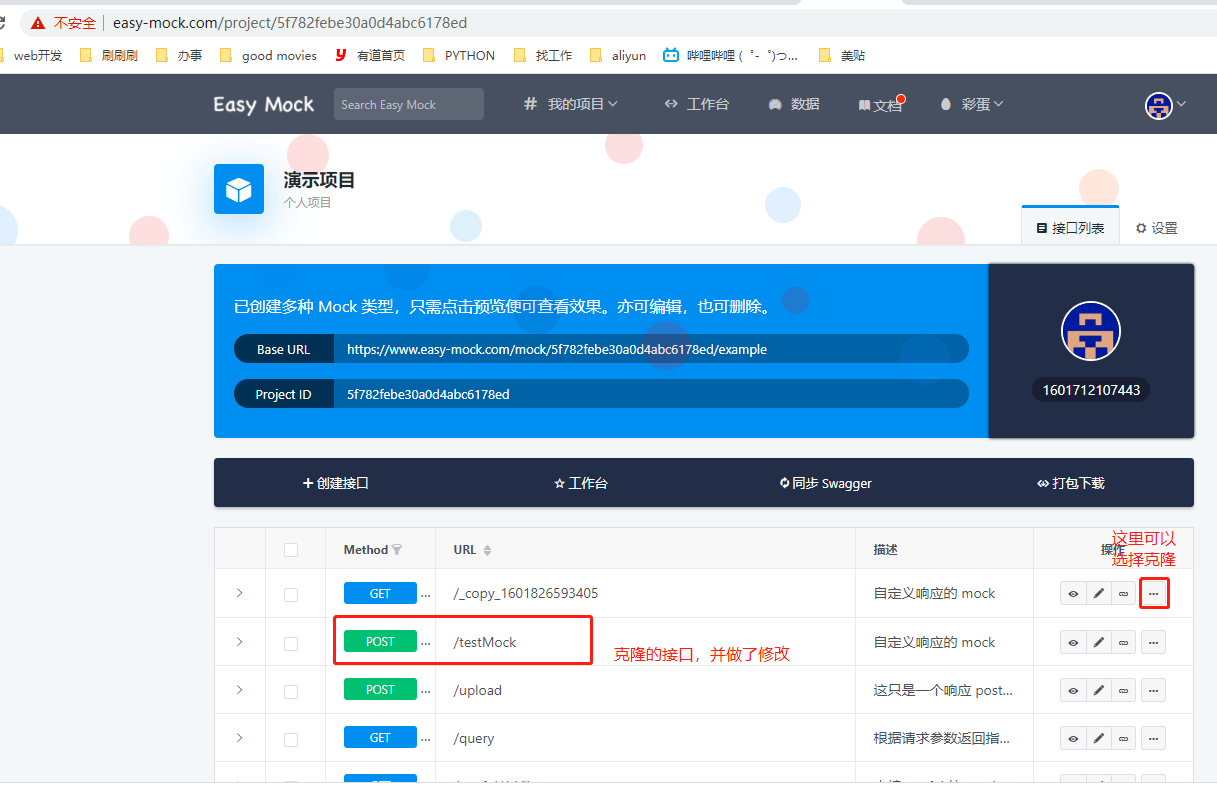Viewport: 1217px width, 788px height.
Task: Open 文档 in the top navigation
Action: tap(881, 104)
